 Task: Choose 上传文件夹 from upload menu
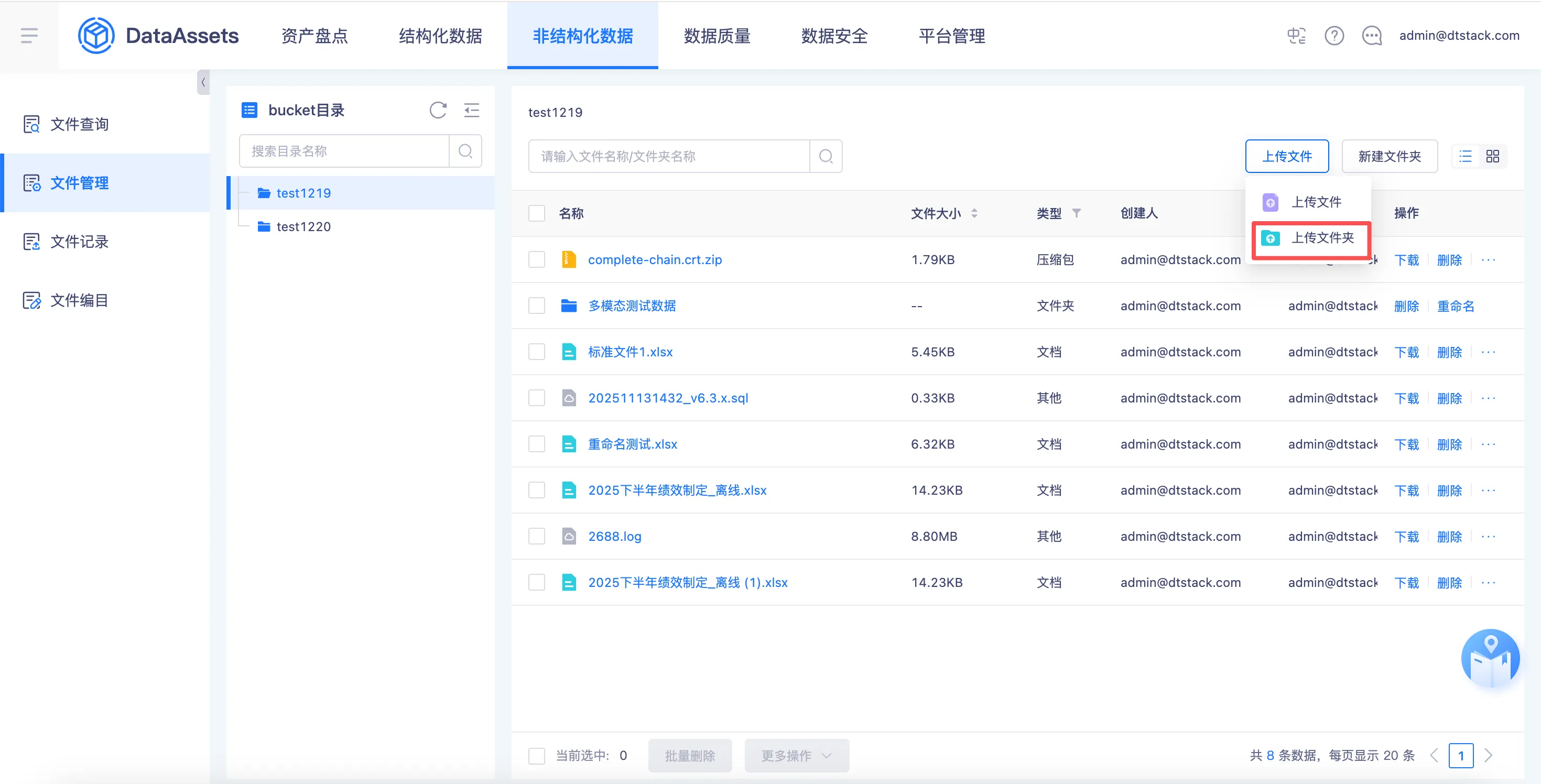[1321, 238]
